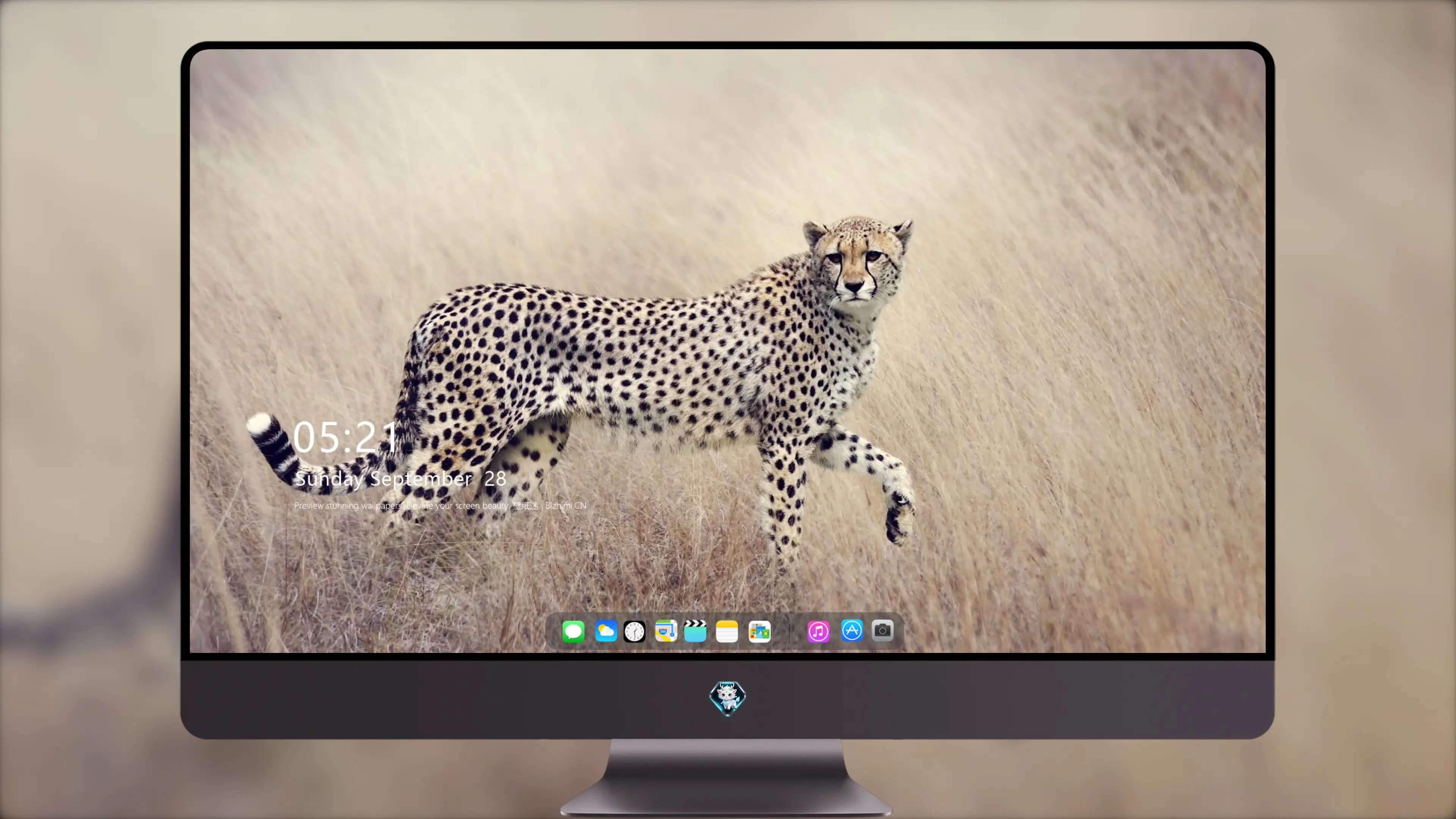Launch the Maps app from dock
Viewport: 1456px width, 819px height.
pos(666,631)
